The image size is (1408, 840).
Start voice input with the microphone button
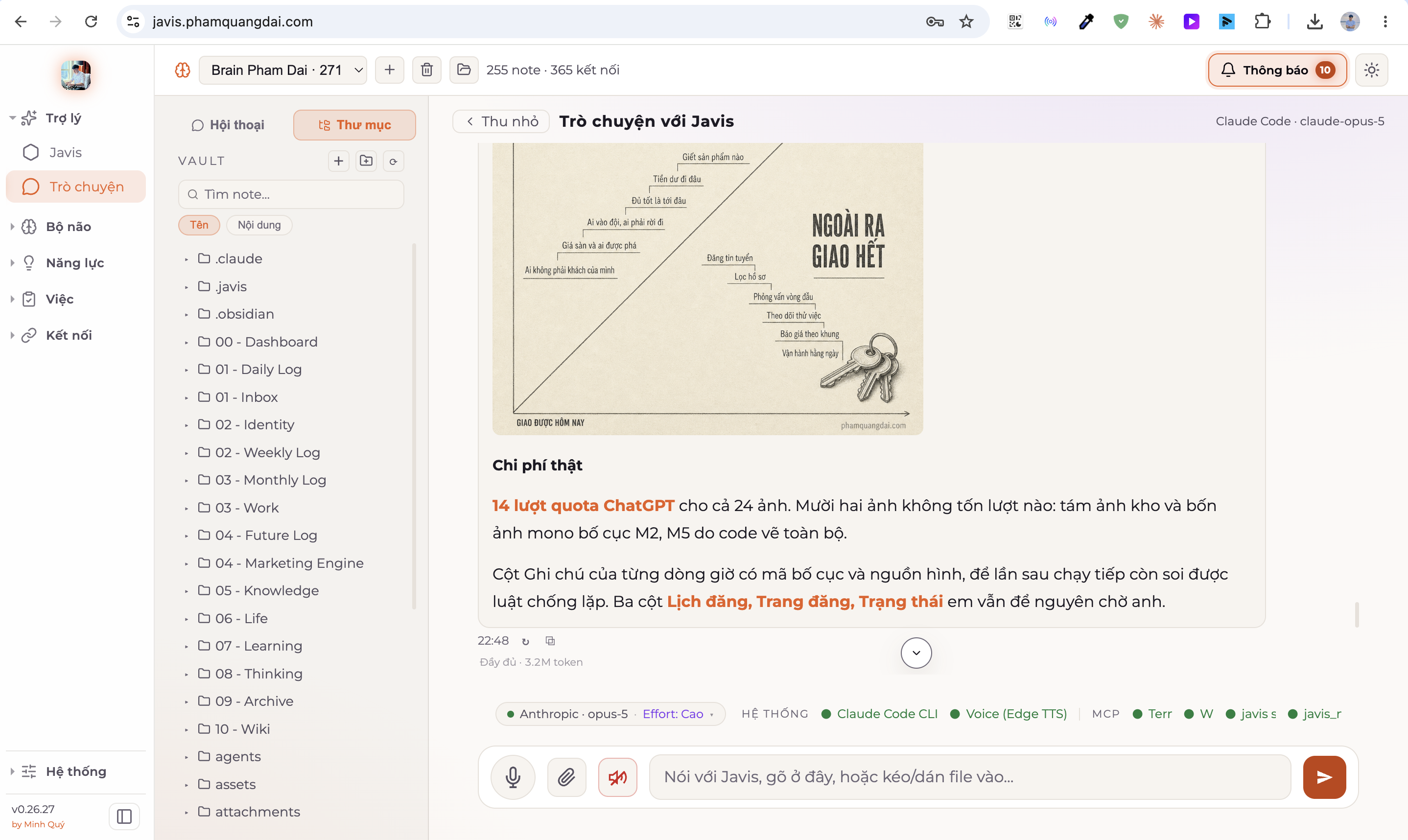513,776
